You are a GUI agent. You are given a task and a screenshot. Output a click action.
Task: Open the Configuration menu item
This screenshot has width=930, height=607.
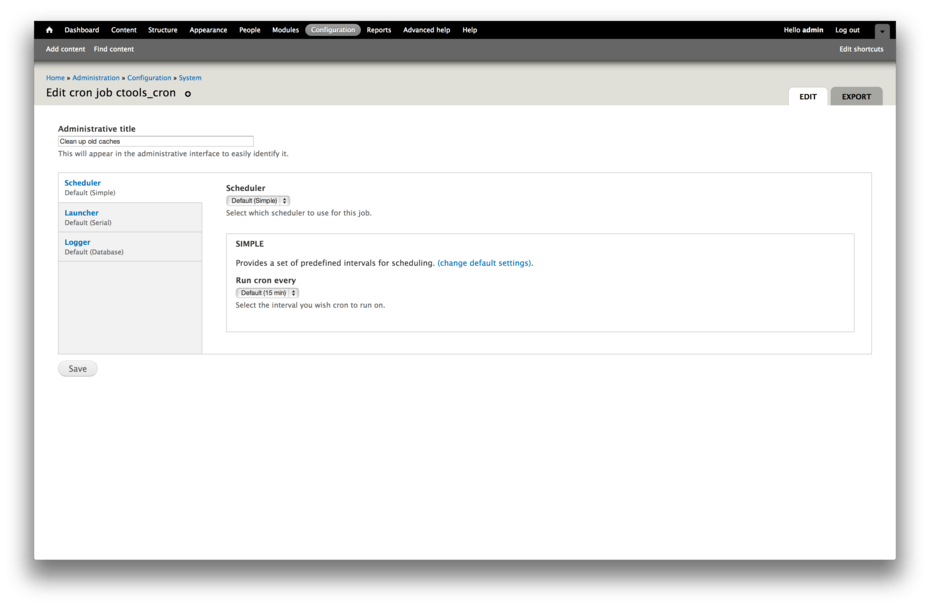tap(333, 30)
